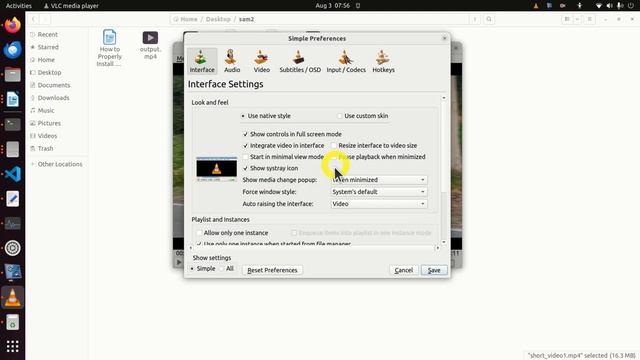Open Subtitles / OSD preferences tab
Viewport: 640px width, 360px height.
300,61
